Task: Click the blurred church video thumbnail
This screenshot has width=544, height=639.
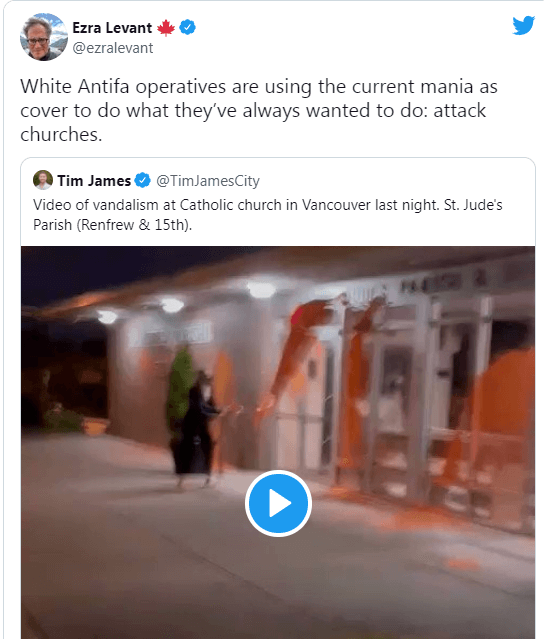Action: pos(278,442)
